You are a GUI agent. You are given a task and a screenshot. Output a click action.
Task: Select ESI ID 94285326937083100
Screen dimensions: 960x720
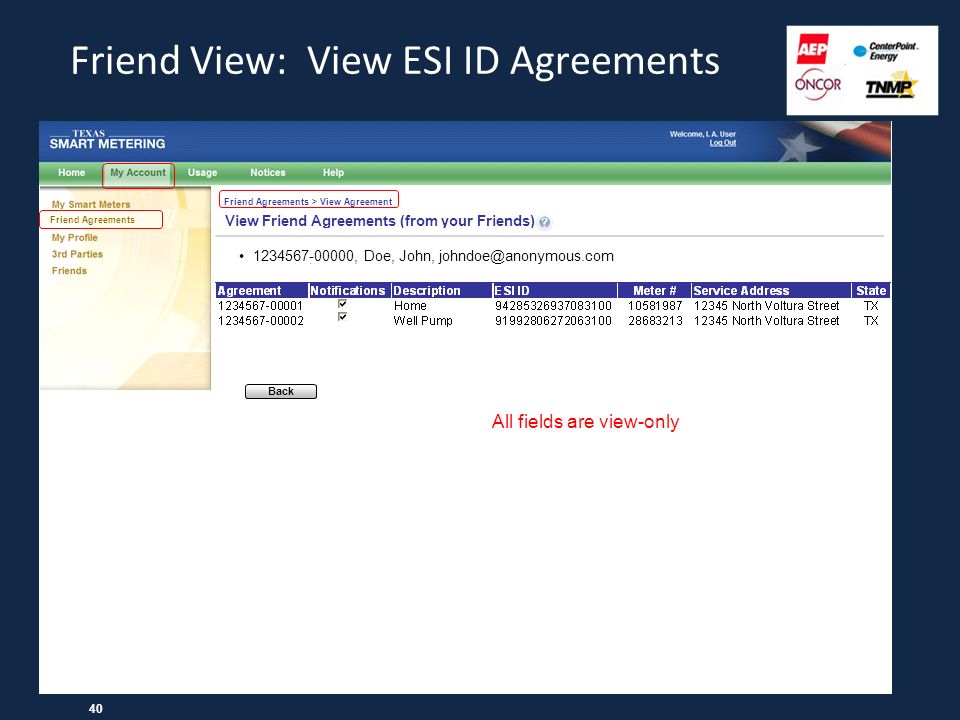(x=553, y=306)
